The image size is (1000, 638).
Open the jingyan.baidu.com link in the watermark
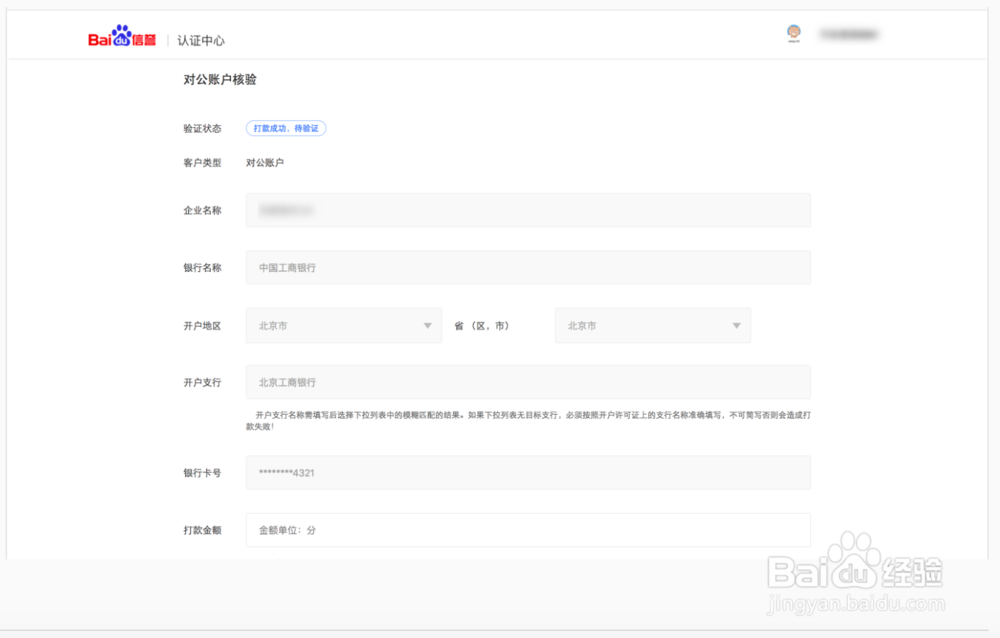853,604
